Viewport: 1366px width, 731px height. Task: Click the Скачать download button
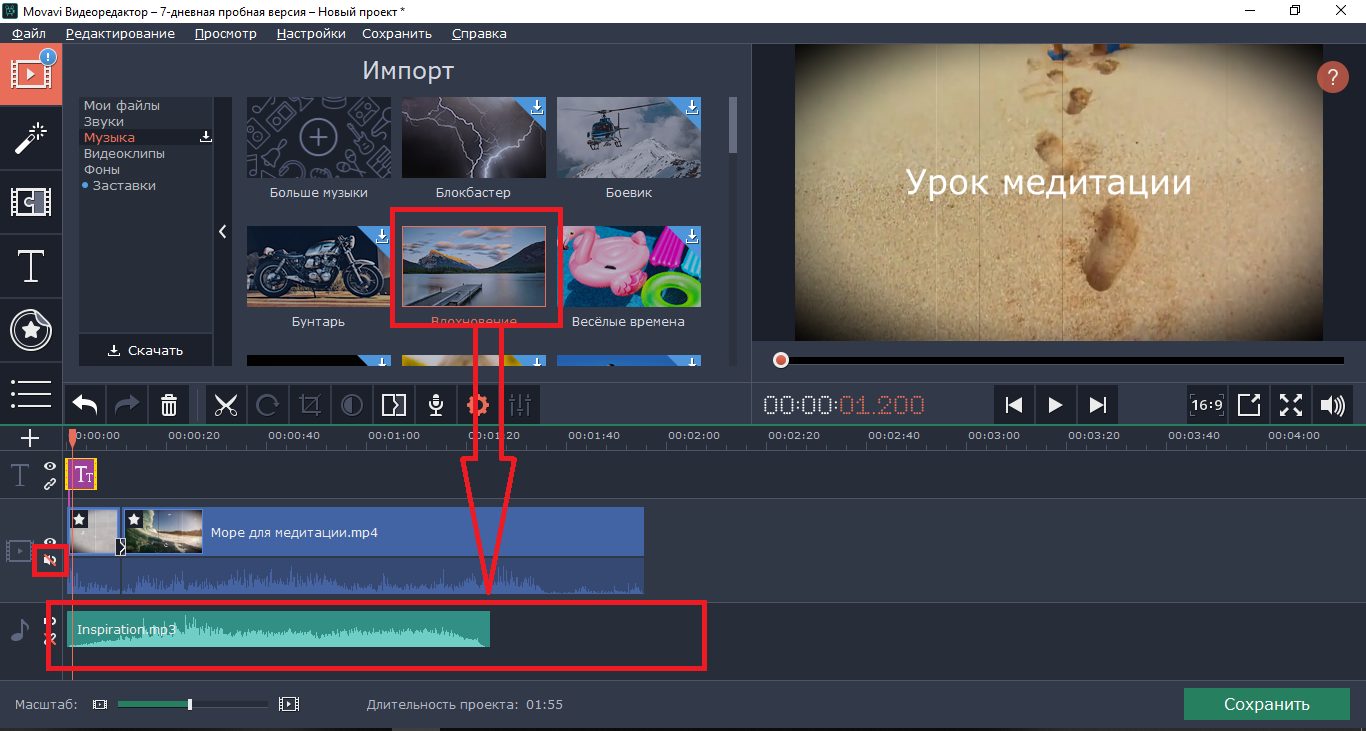pyautogui.click(x=146, y=350)
